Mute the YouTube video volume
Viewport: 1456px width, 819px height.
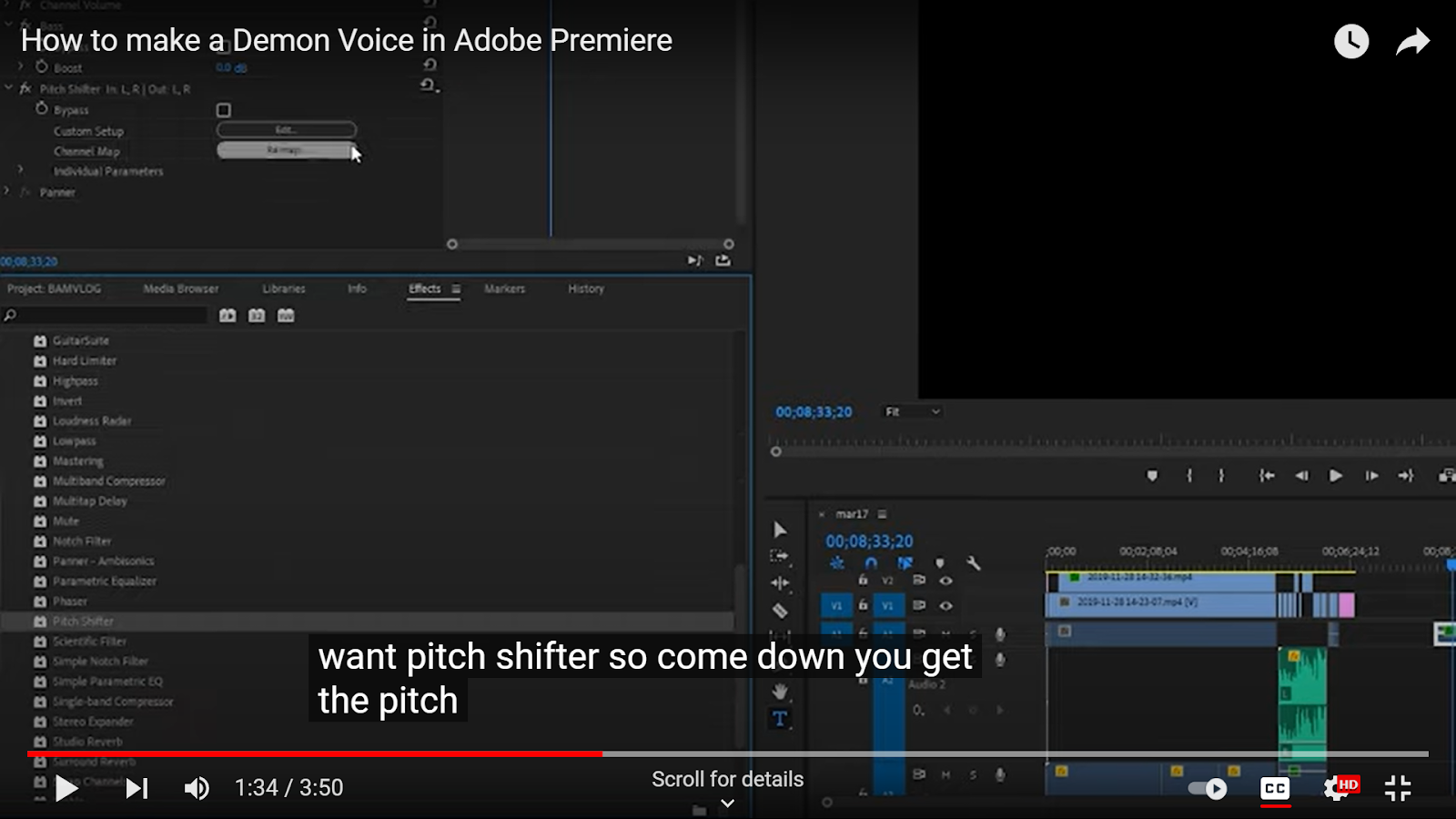pyautogui.click(x=197, y=788)
